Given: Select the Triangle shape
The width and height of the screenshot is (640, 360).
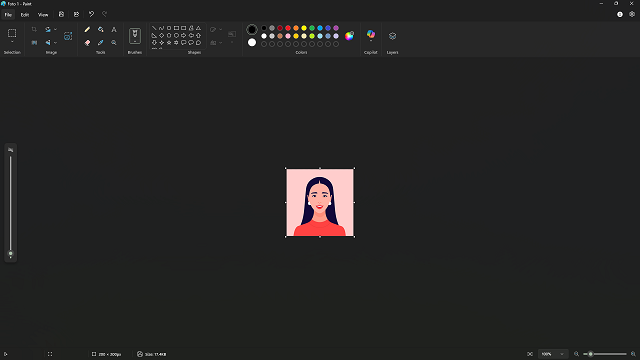Looking at the screenshot, I should (x=198, y=28).
